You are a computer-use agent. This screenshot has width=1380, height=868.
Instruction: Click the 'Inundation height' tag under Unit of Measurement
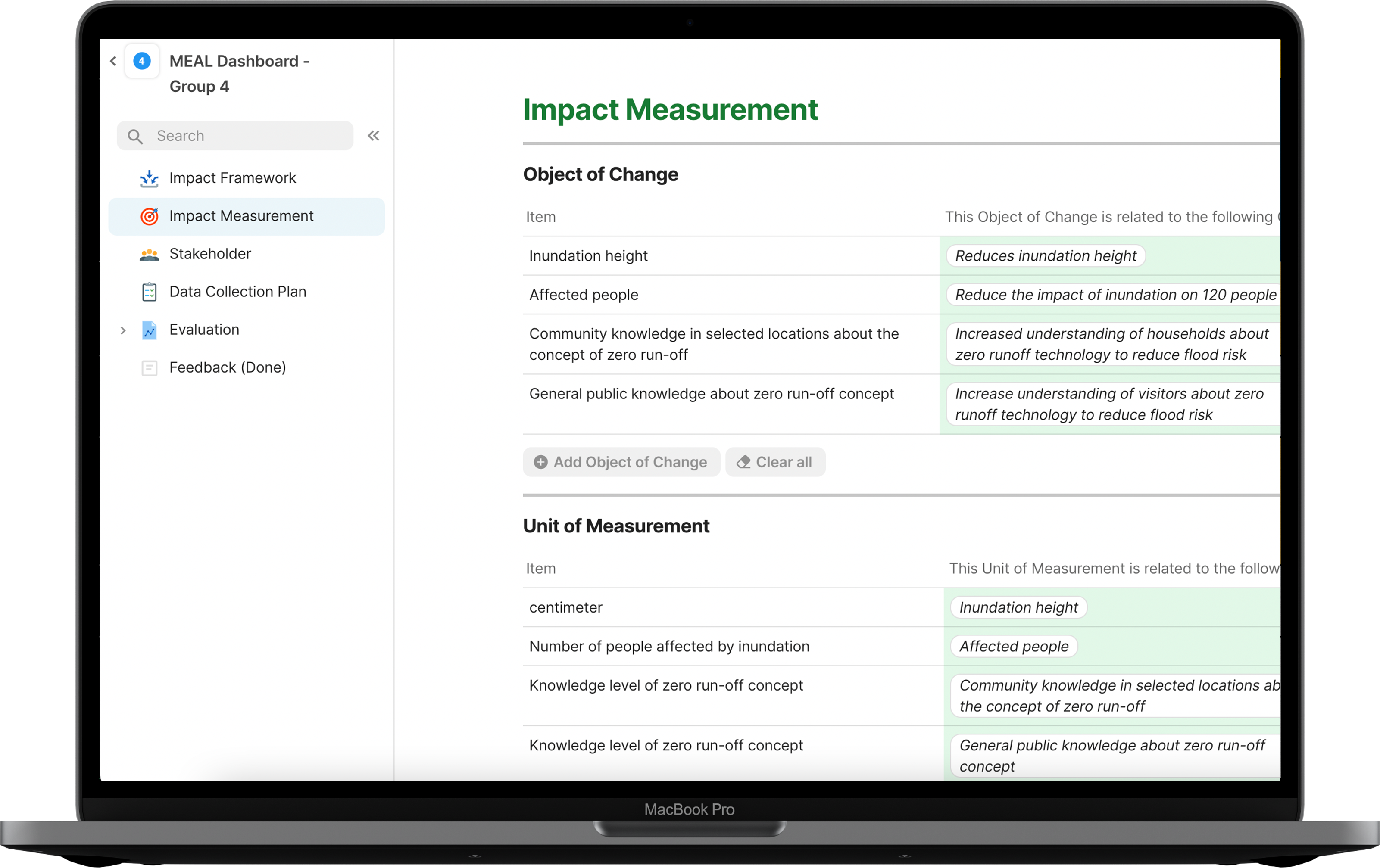click(x=1018, y=607)
